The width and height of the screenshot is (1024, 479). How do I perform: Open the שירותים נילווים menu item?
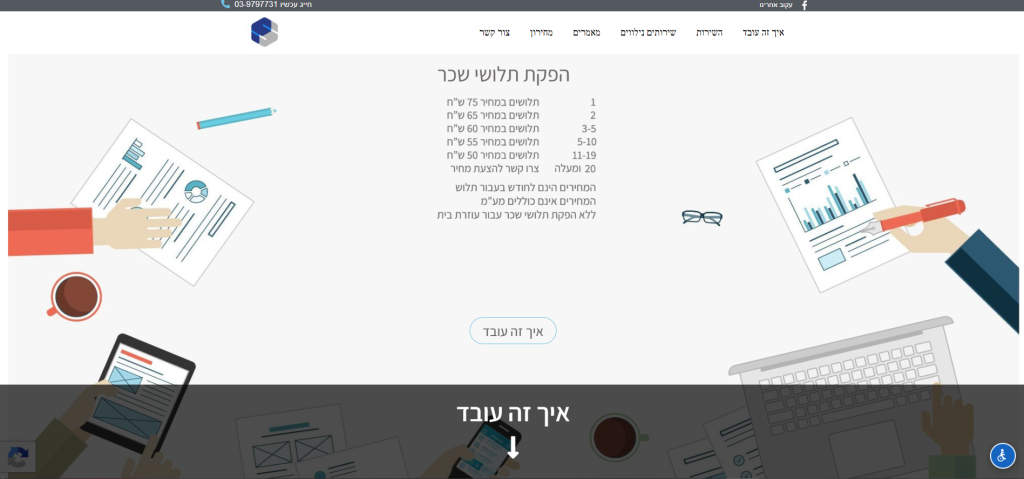pos(648,33)
